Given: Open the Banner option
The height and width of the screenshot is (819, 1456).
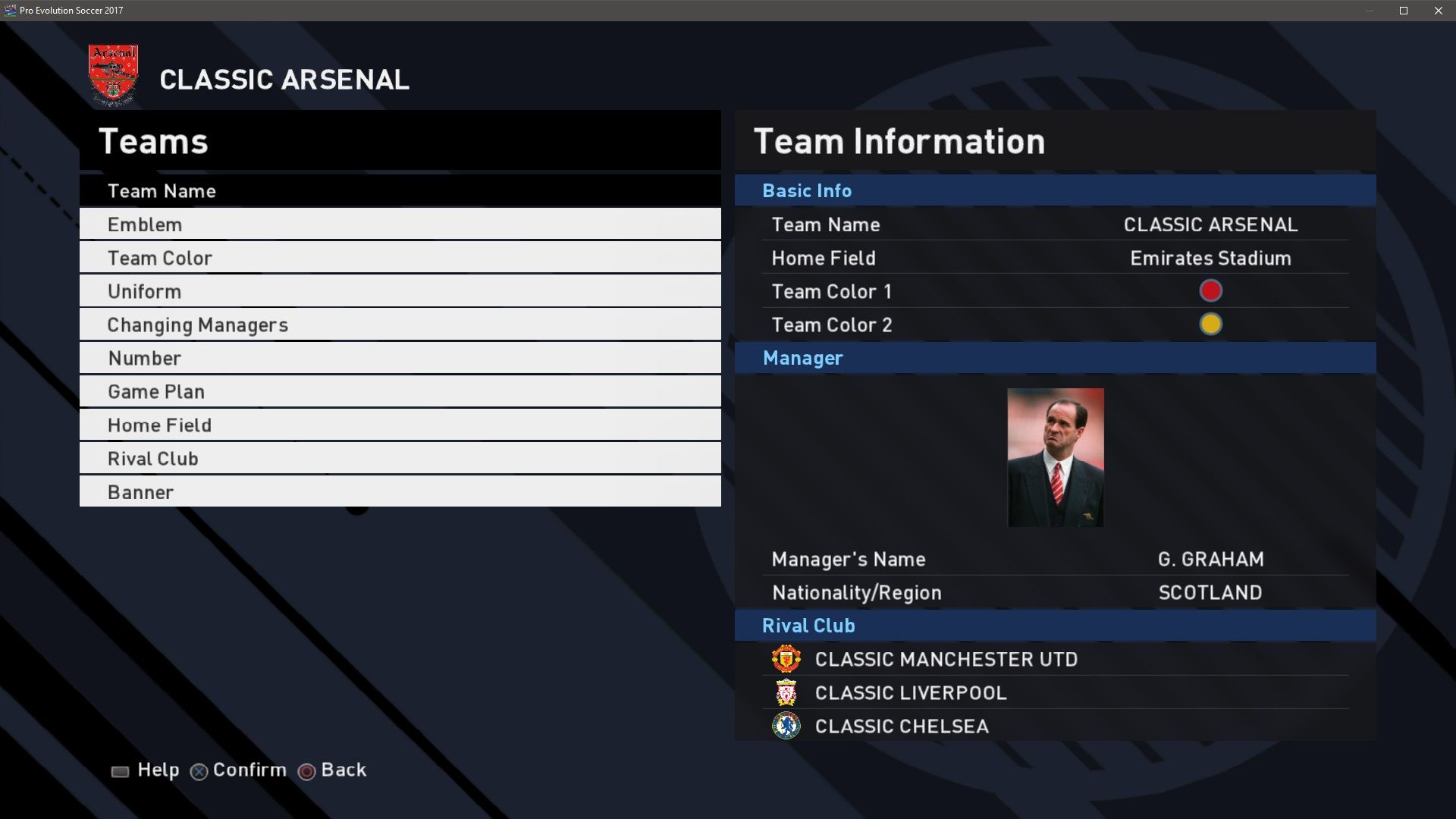Looking at the screenshot, I should click(400, 491).
